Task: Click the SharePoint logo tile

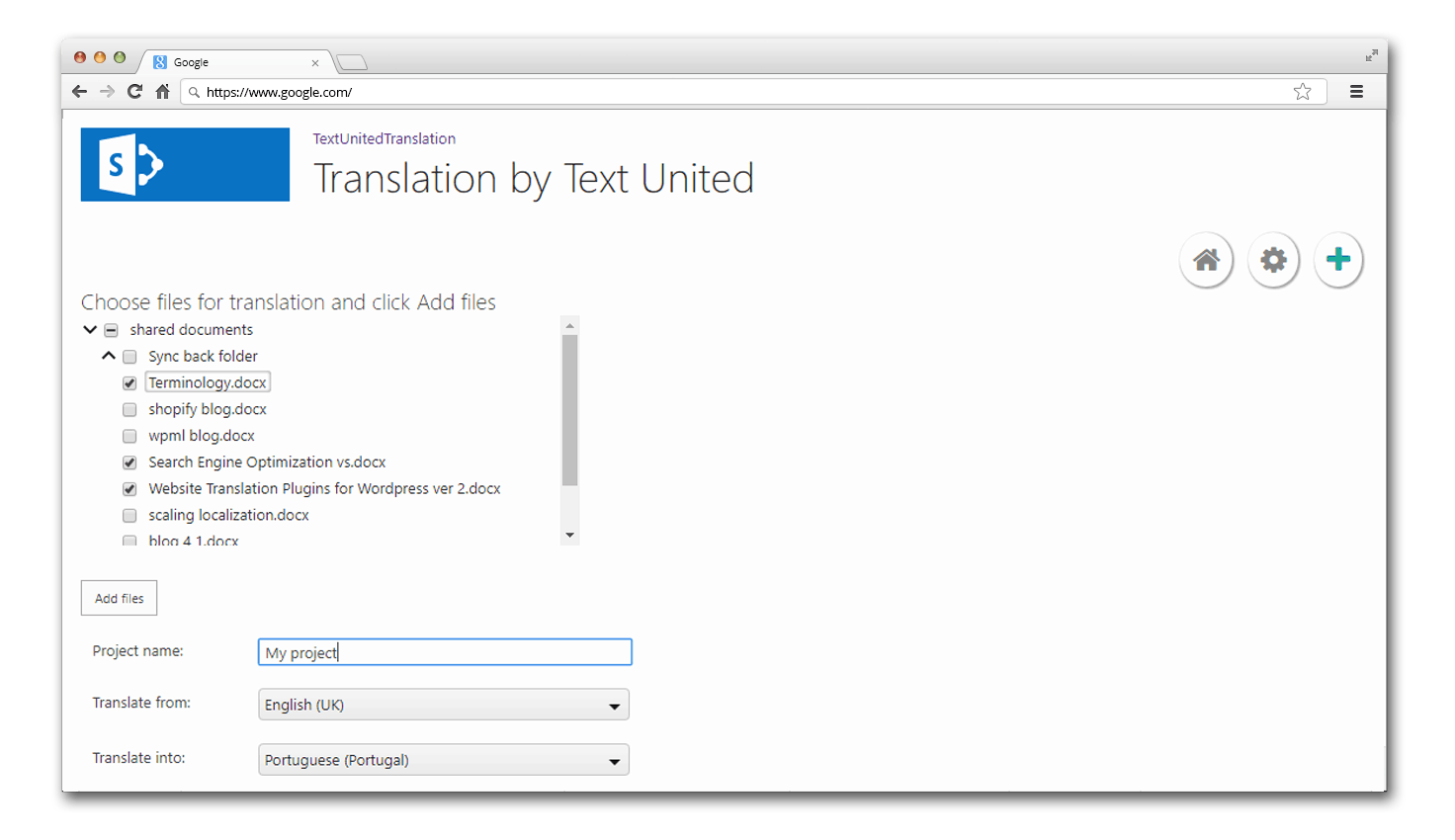Action: (185, 164)
